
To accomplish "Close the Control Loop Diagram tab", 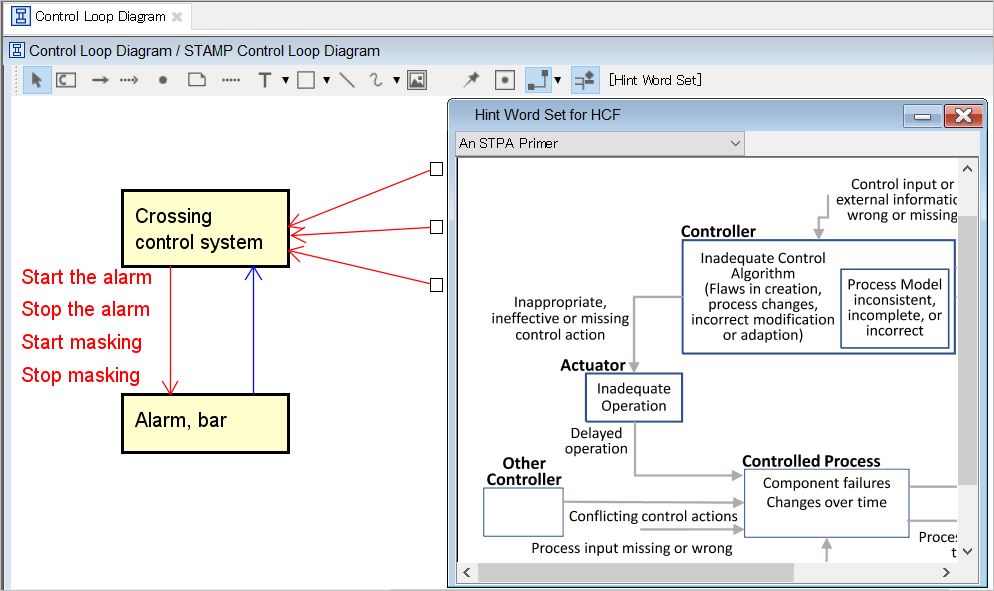I will (177, 17).
